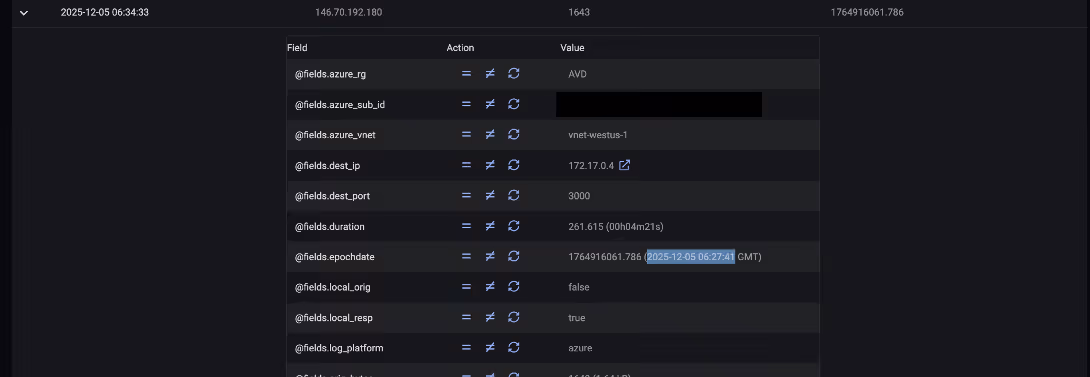Click equals filter icon for @fields.log_platform

[466, 348]
